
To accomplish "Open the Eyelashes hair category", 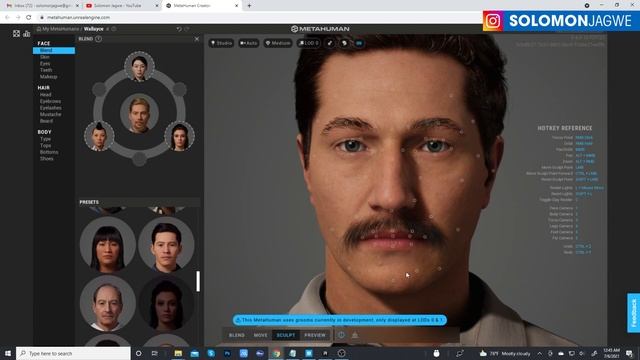I will [x=51, y=108].
